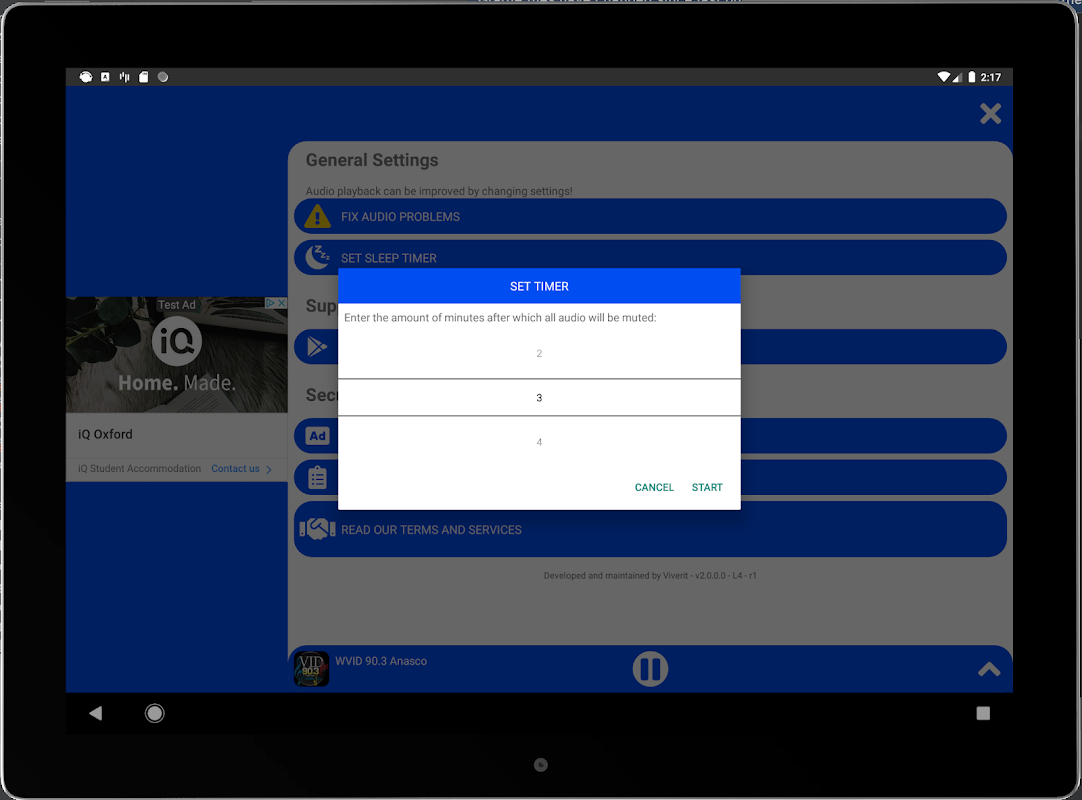1082x800 pixels.
Task: Click the Developed and maintained by Viverit text
Action: point(649,576)
